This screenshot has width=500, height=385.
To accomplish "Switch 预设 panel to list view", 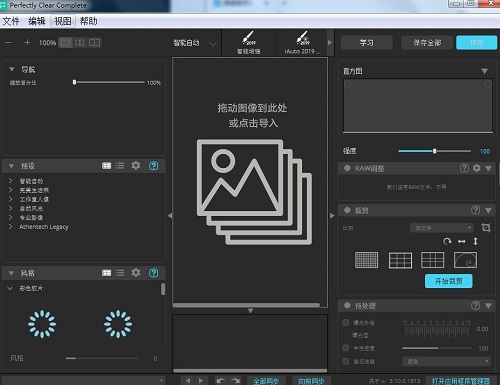I will point(120,166).
